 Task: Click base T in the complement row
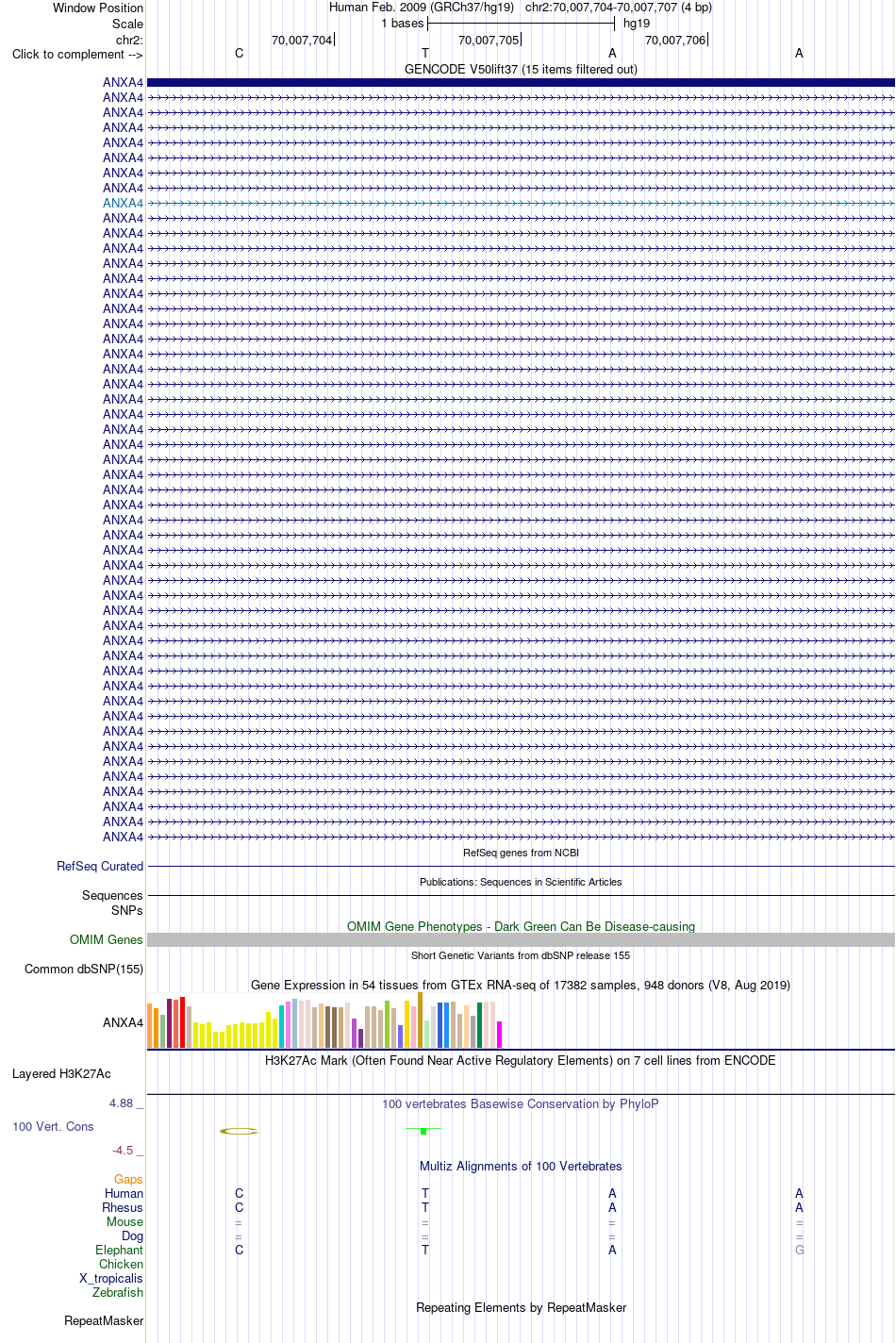coord(425,54)
